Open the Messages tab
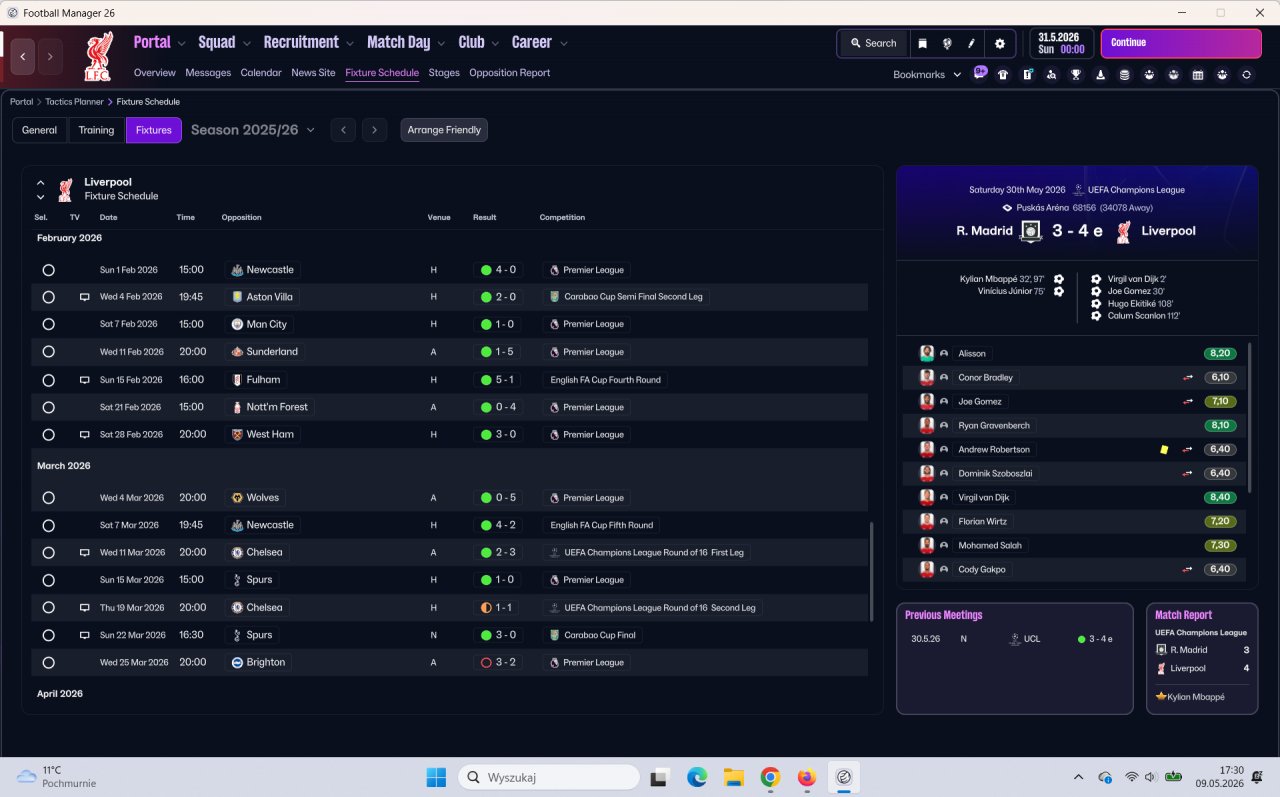This screenshot has width=1280, height=797. (x=208, y=73)
